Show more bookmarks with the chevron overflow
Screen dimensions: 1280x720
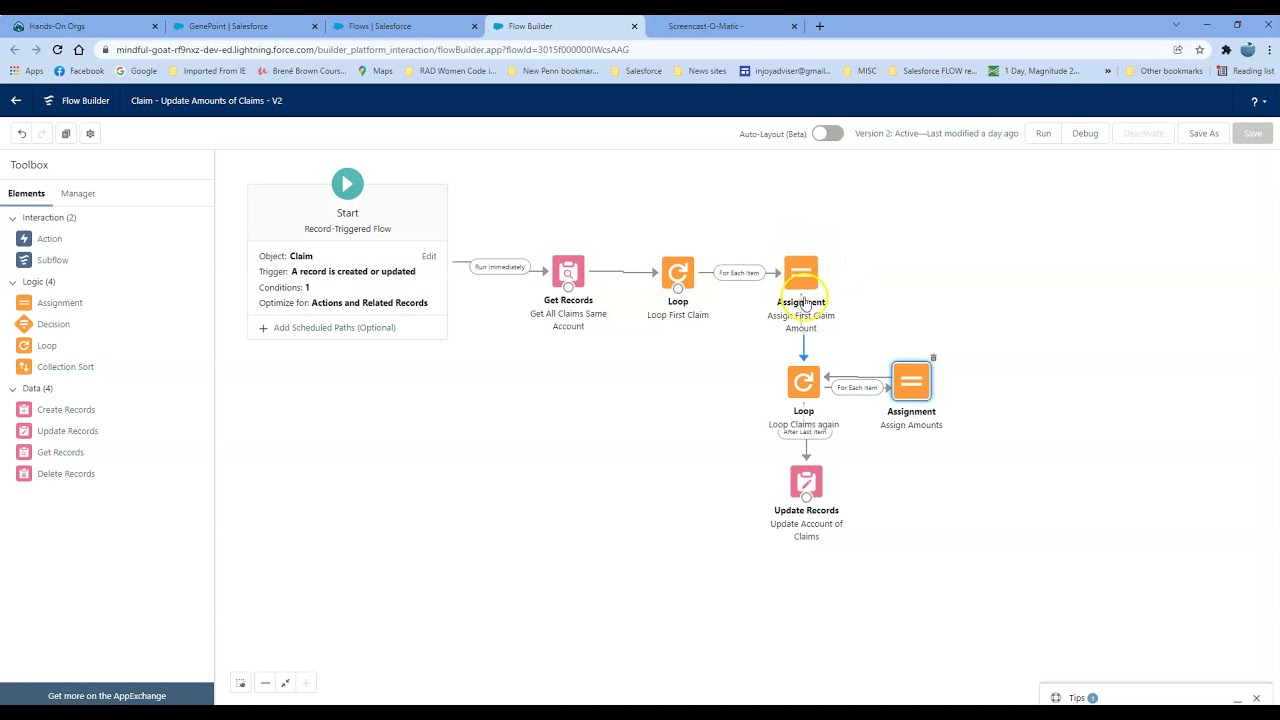[x=1107, y=71]
